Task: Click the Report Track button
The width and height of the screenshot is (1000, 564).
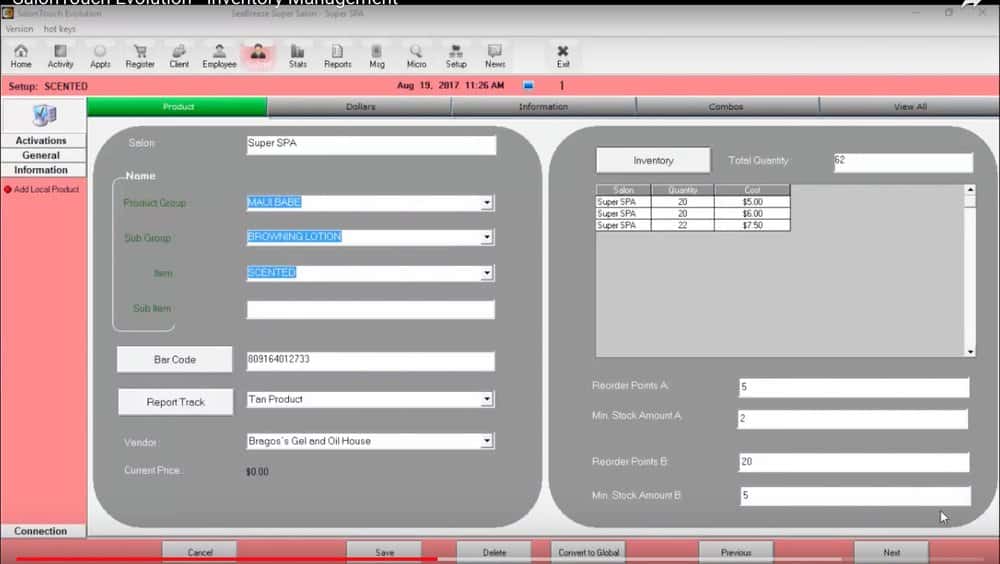Action: coord(175,402)
